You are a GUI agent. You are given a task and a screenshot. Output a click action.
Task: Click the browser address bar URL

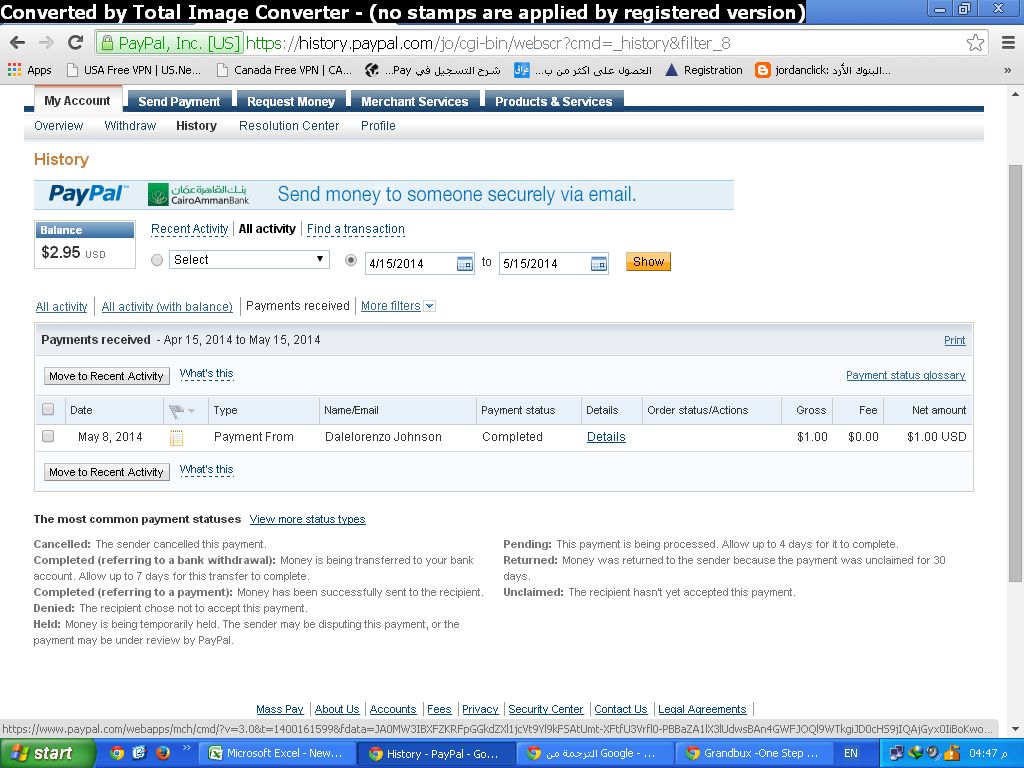pos(488,43)
